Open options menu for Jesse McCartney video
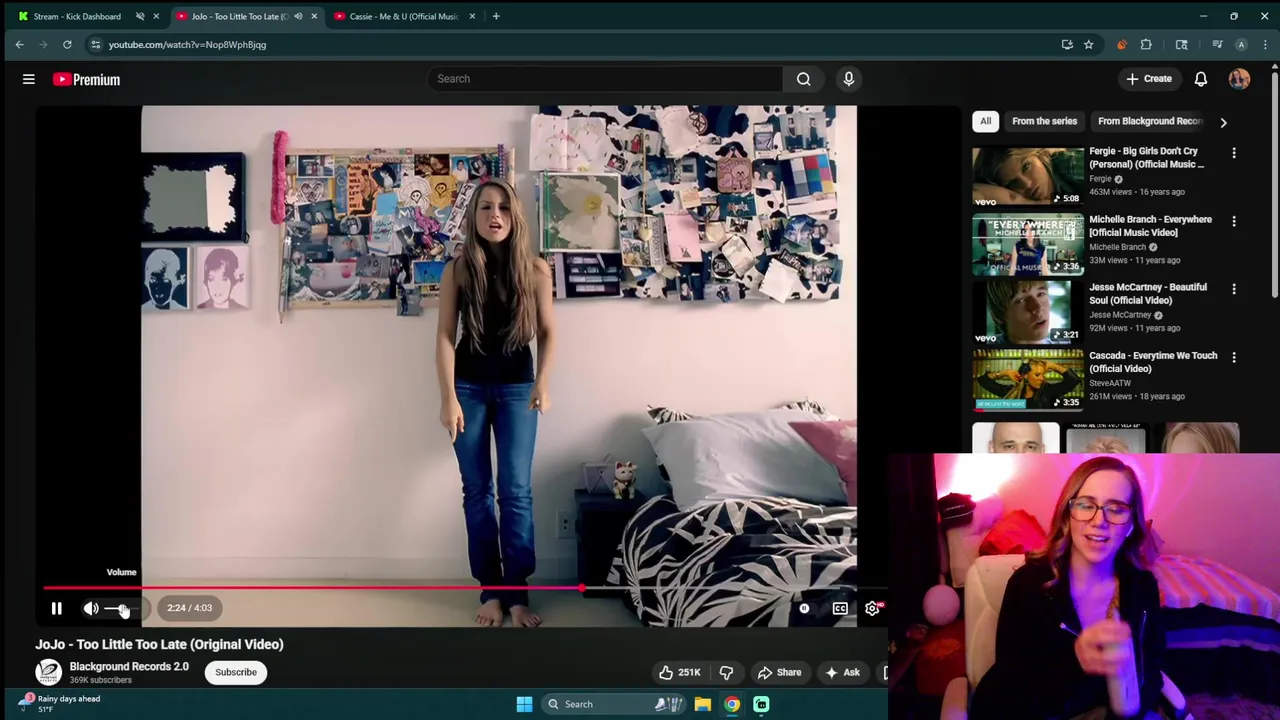Viewport: 1280px width, 720px height. coord(1234,289)
